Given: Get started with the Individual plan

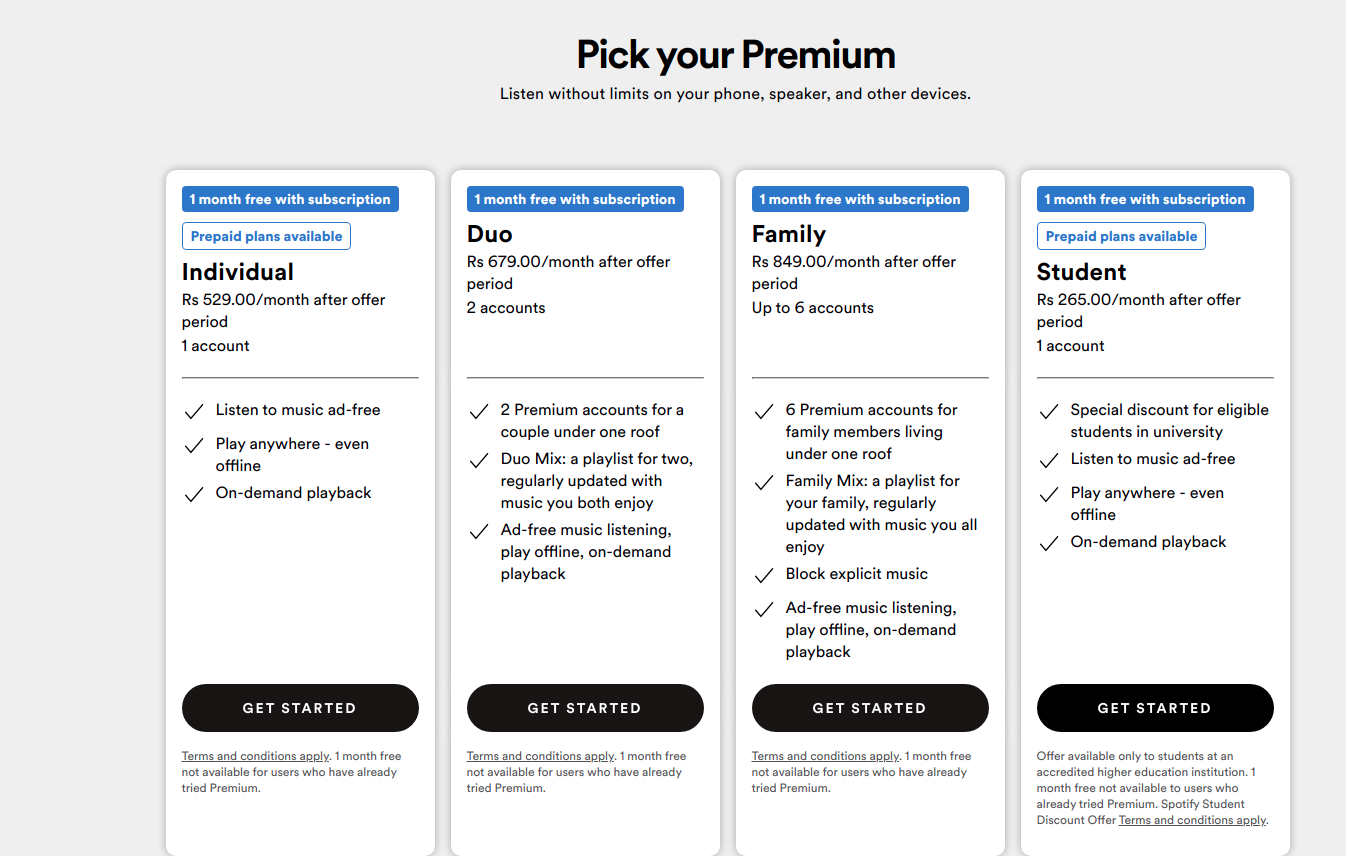Looking at the screenshot, I should (300, 708).
